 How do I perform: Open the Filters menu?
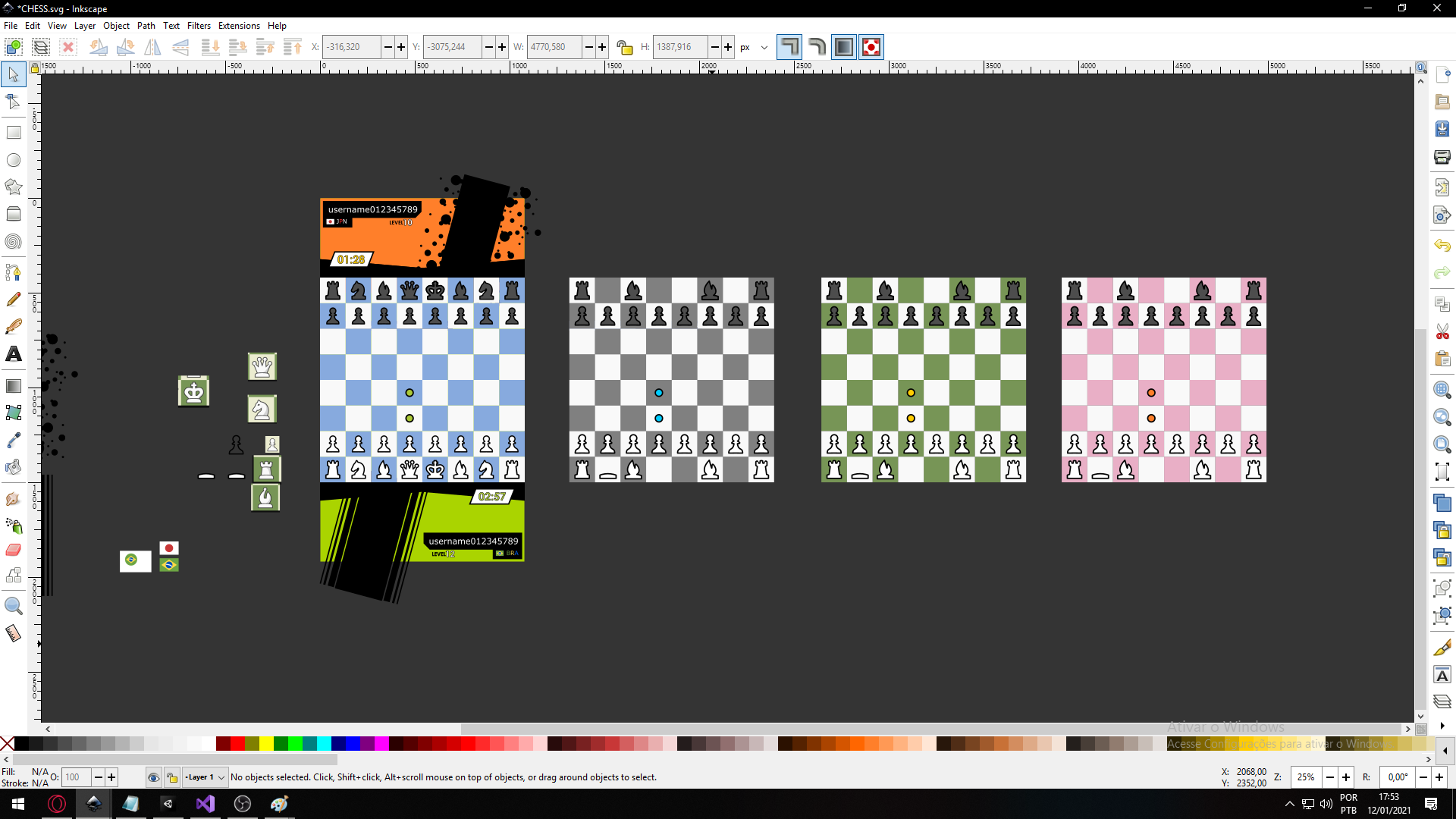coord(199,25)
